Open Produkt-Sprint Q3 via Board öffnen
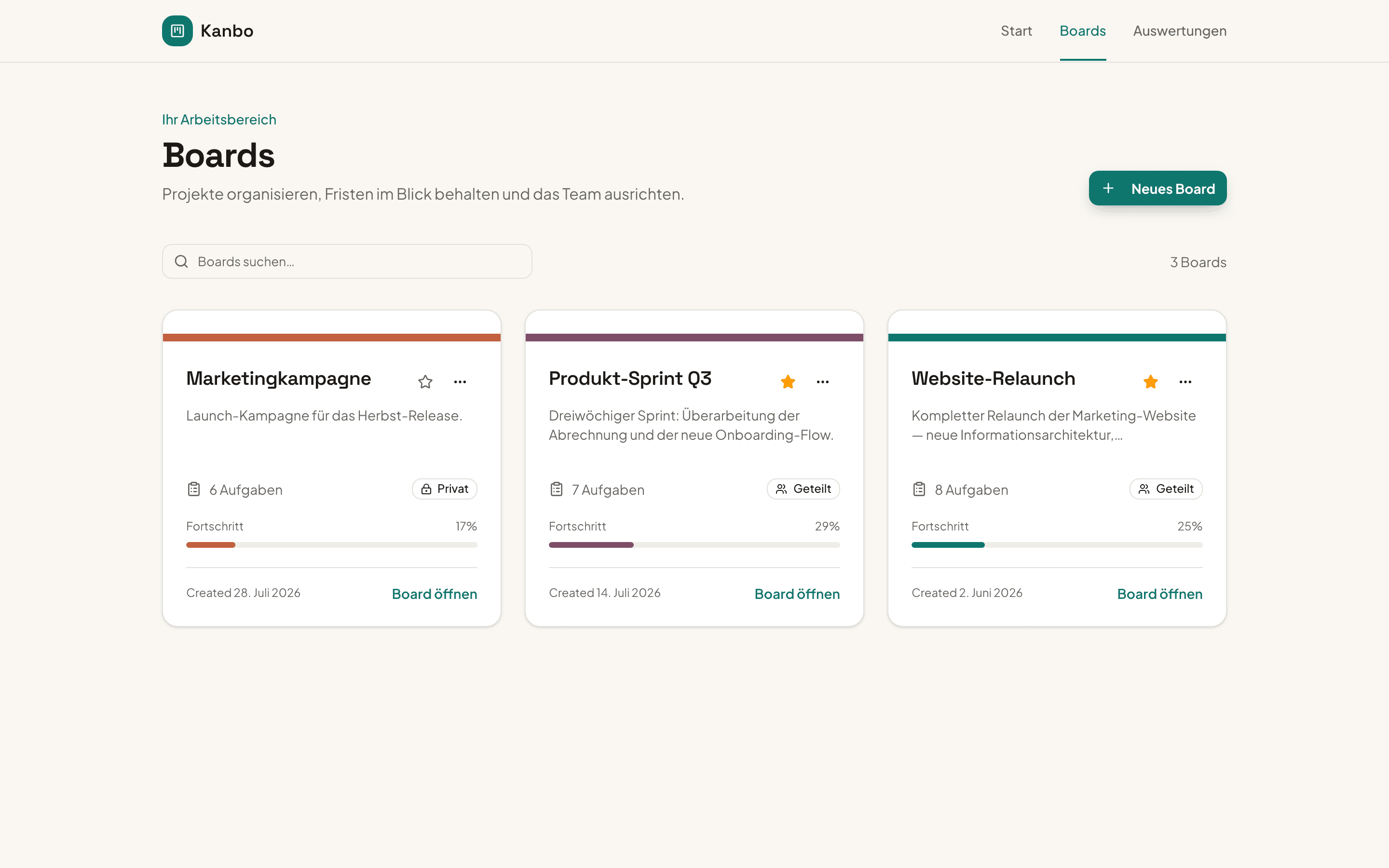The image size is (1389, 868). click(x=797, y=594)
